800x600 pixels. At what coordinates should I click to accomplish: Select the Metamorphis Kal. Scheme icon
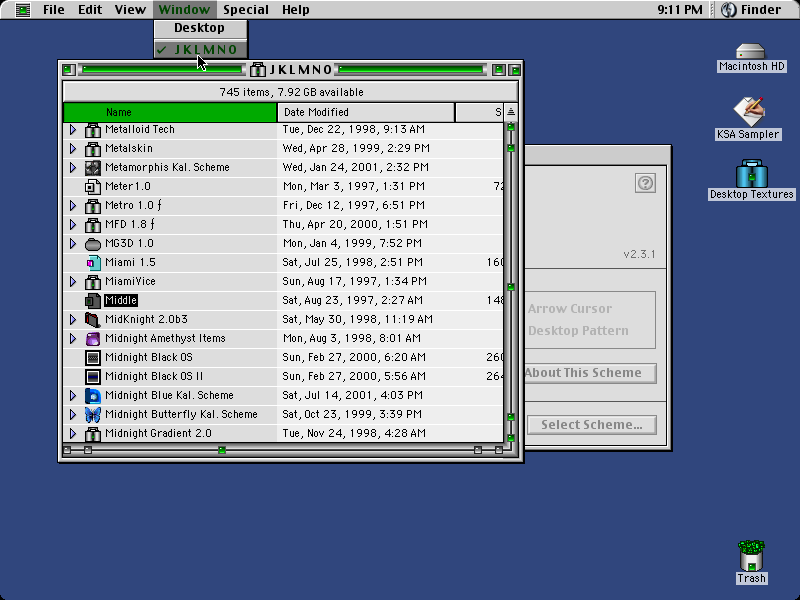(92, 167)
